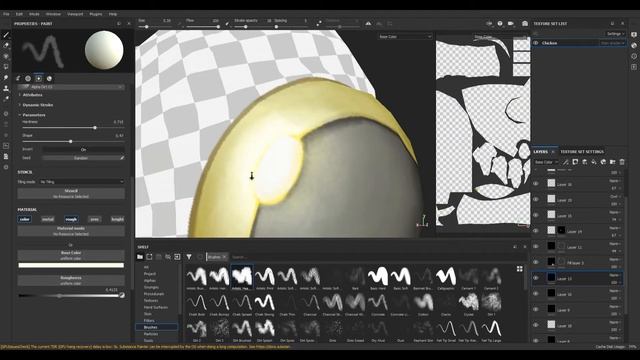Open display settings icon in right sidebar

click(634, 35)
